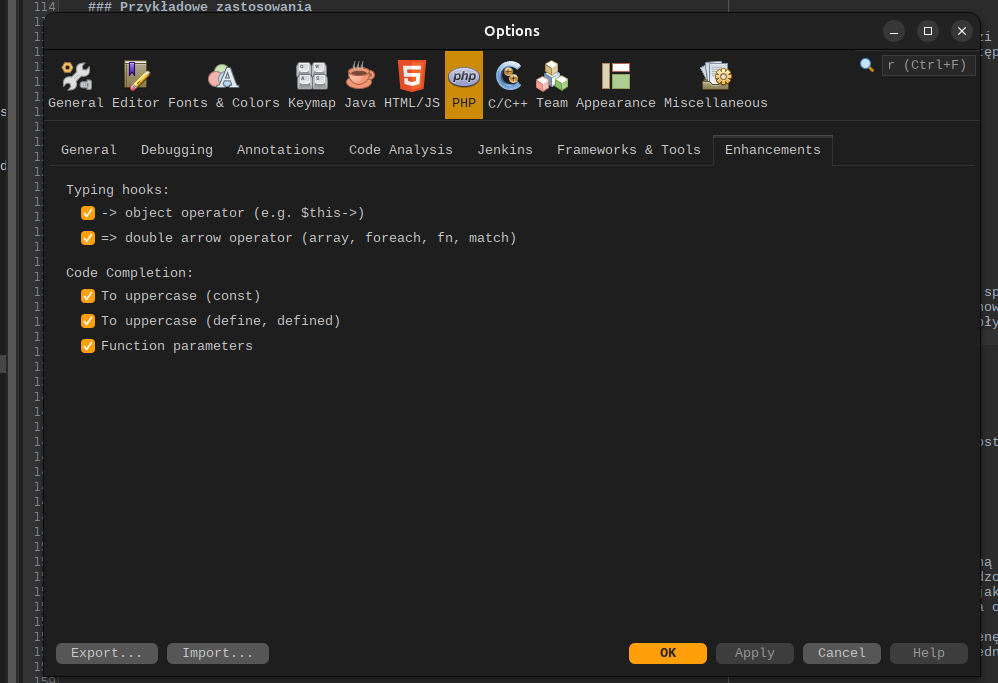The image size is (998, 683).
Task: Toggle the object operator typing hook
Action: (88, 213)
